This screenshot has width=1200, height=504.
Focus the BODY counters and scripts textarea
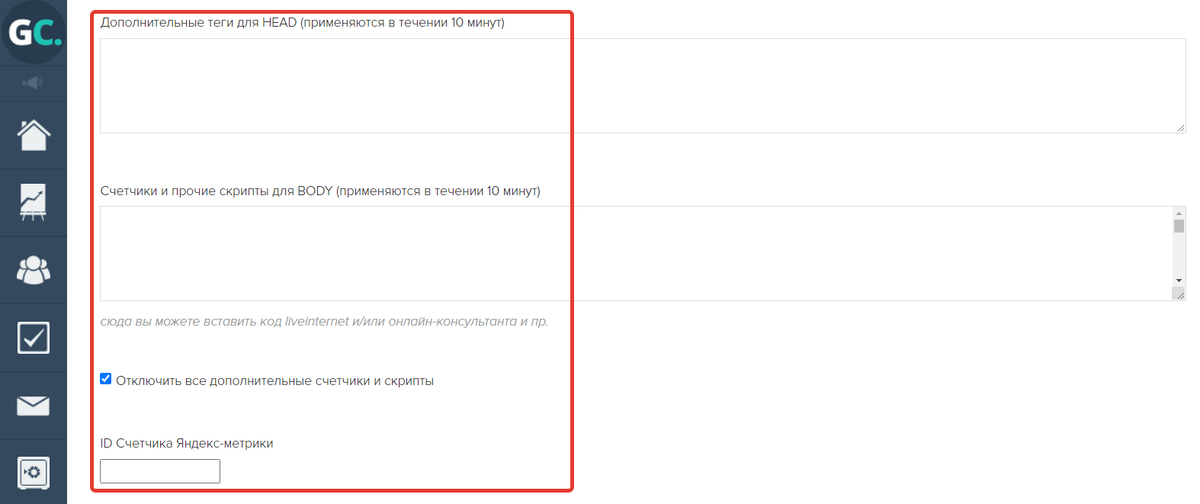[636, 253]
